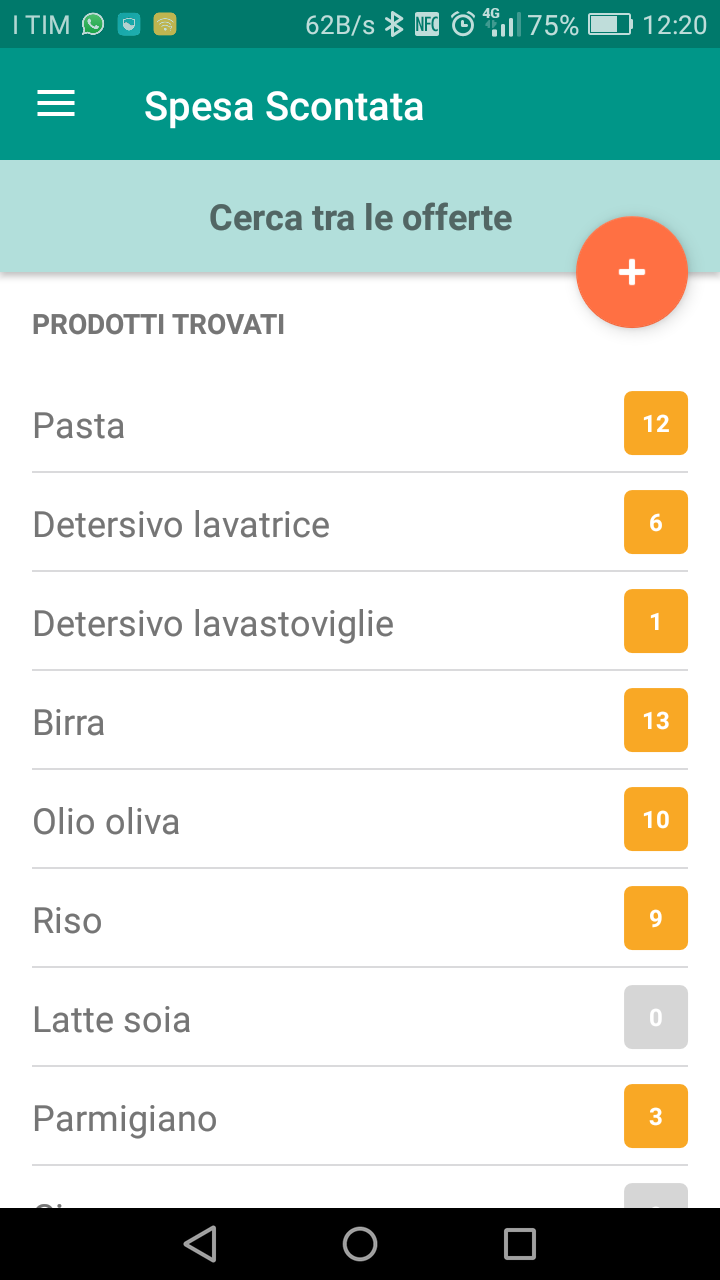The image size is (720, 1280).
Task: Tap Android recent apps square
Action: coord(520,1244)
